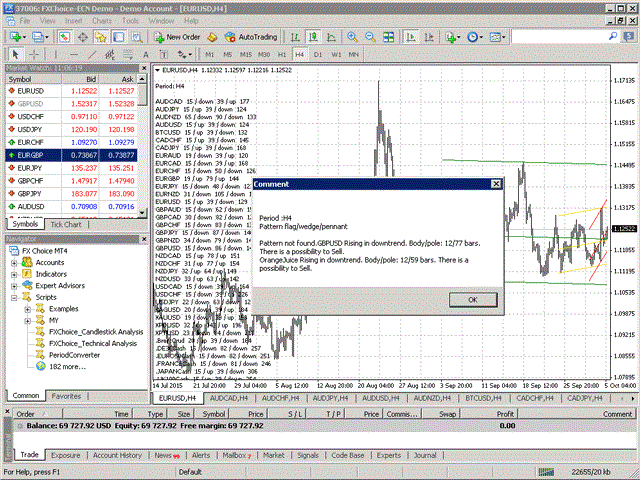
Task: Expand the Examples scripts folder
Action: [28, 309]
